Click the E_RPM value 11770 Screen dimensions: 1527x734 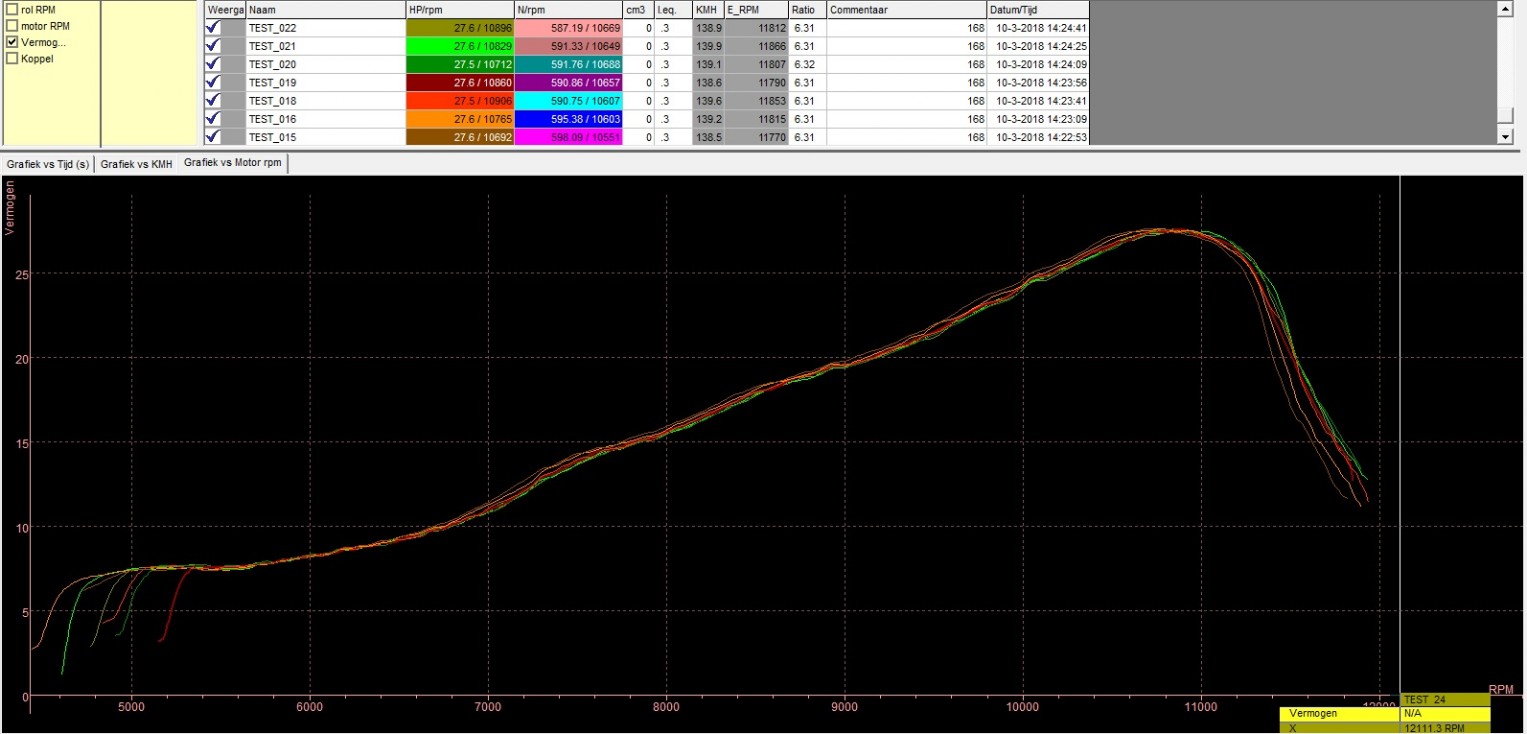(757, 136)
